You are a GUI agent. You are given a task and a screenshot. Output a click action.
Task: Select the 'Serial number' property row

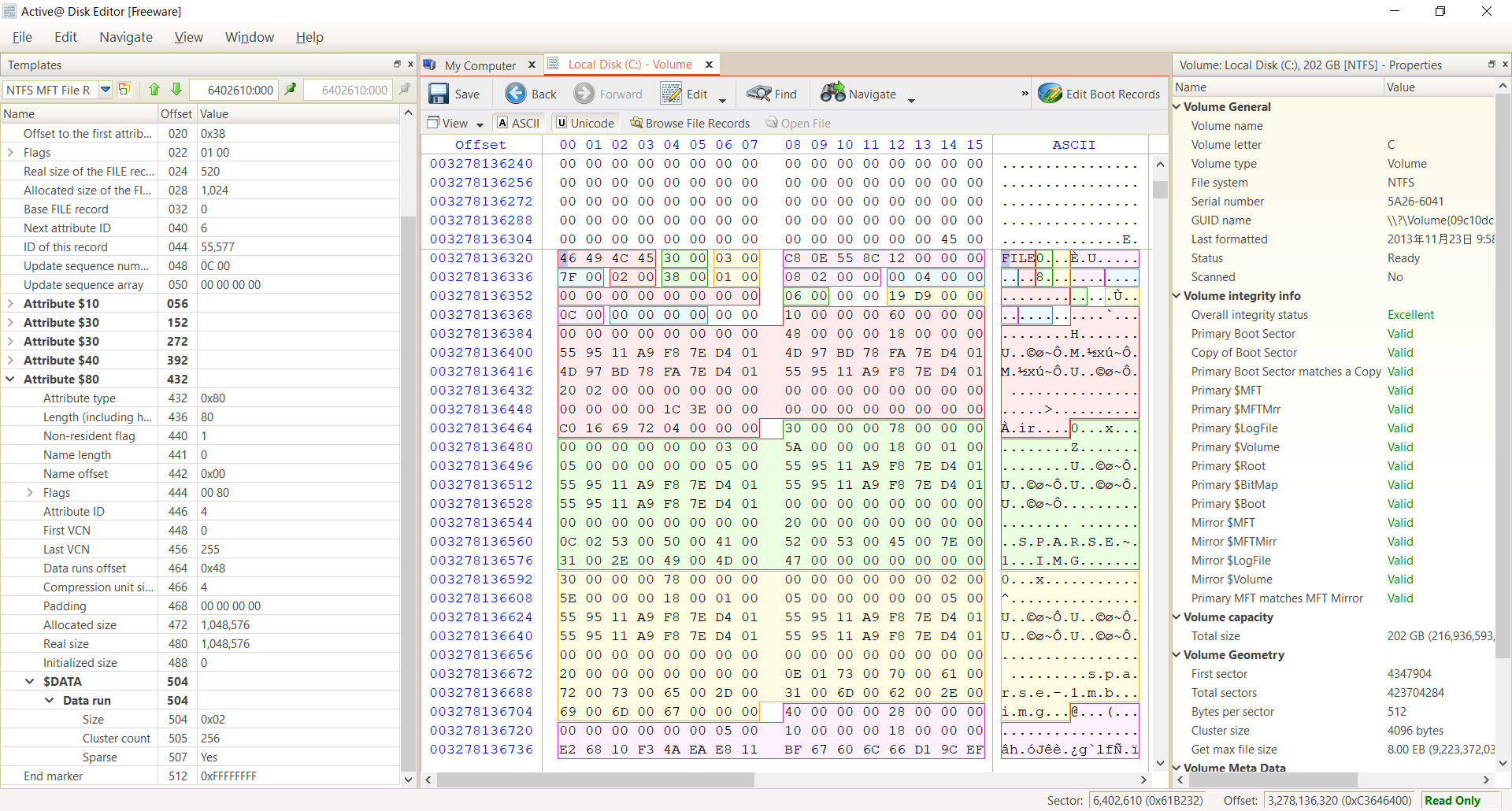tap(1334, 202)
